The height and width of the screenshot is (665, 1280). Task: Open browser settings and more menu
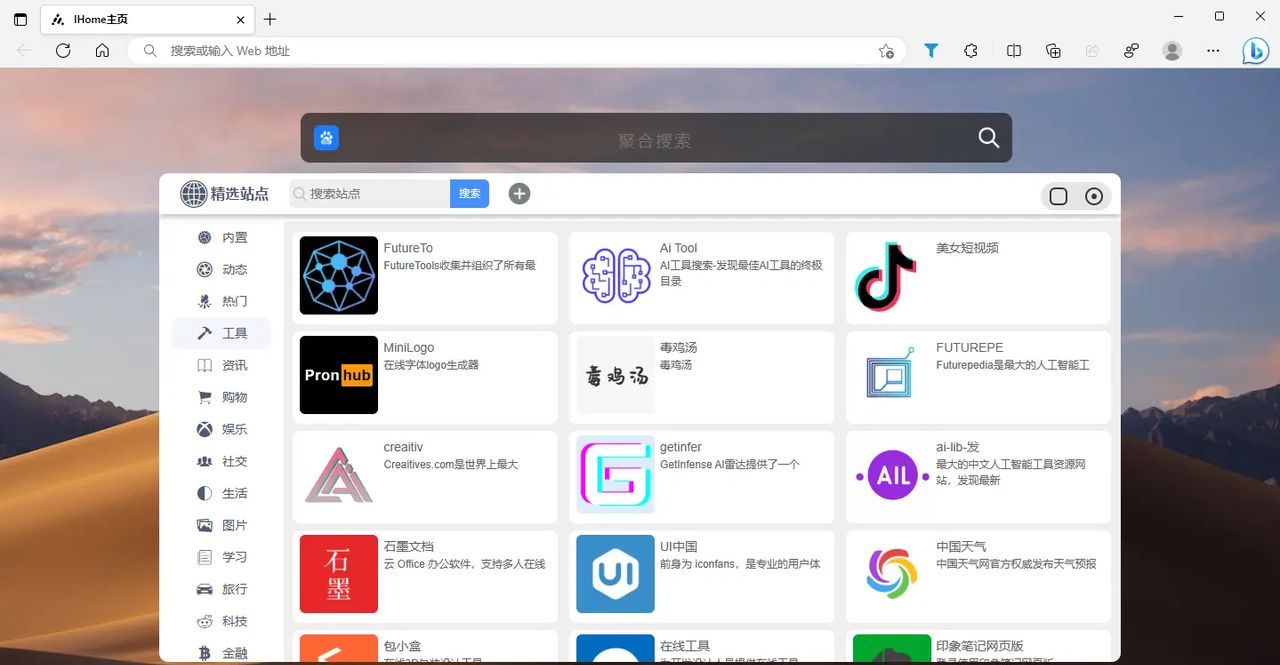1213,50
